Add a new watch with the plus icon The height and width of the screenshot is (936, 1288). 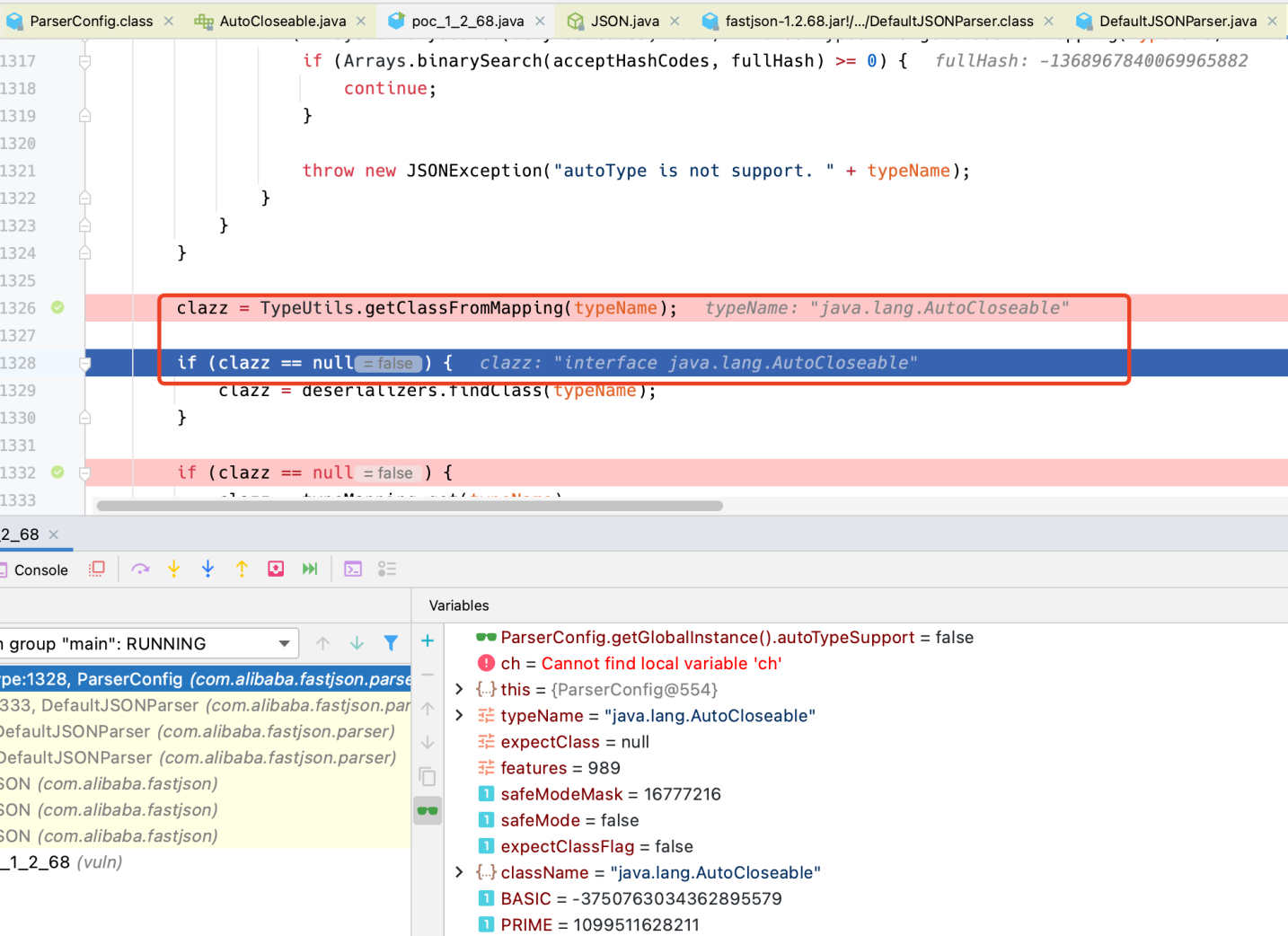coord(428,640)
